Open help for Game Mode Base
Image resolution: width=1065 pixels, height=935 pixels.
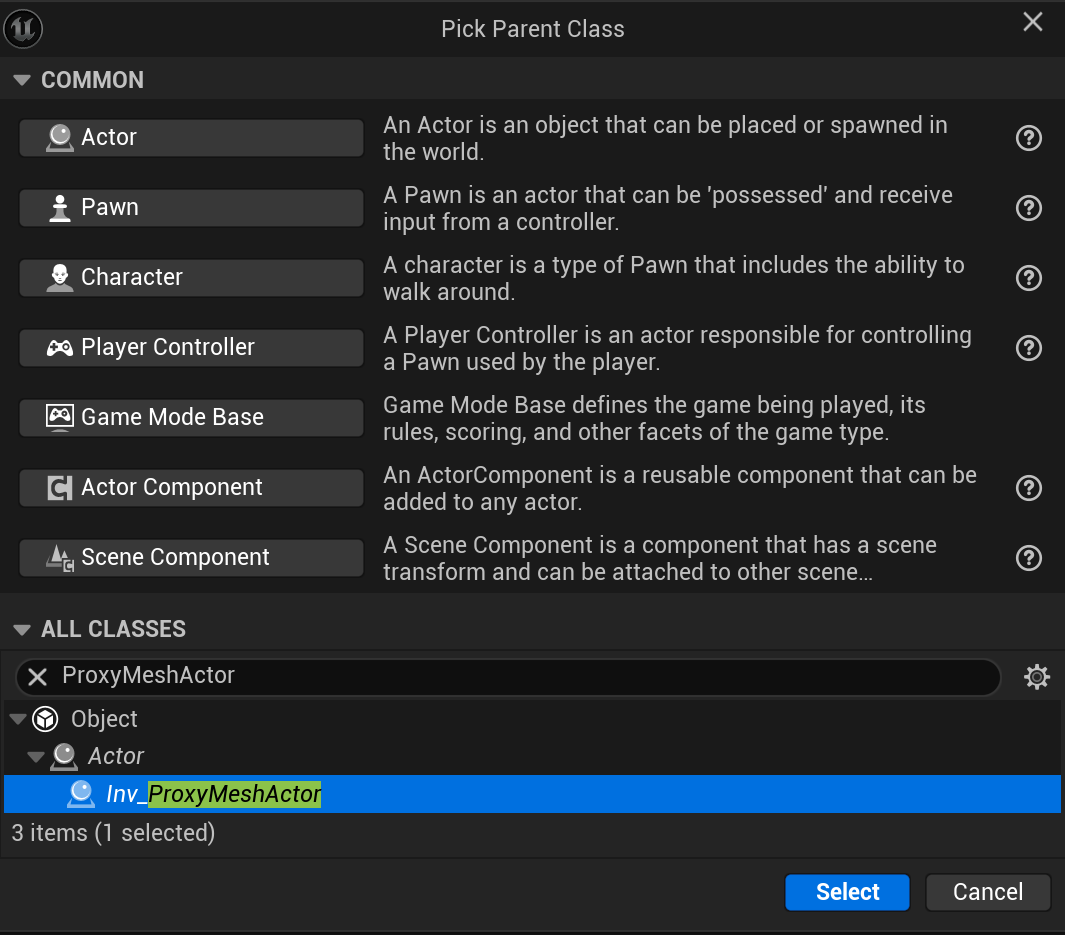pyautogui.click(x=1029, y=417)
